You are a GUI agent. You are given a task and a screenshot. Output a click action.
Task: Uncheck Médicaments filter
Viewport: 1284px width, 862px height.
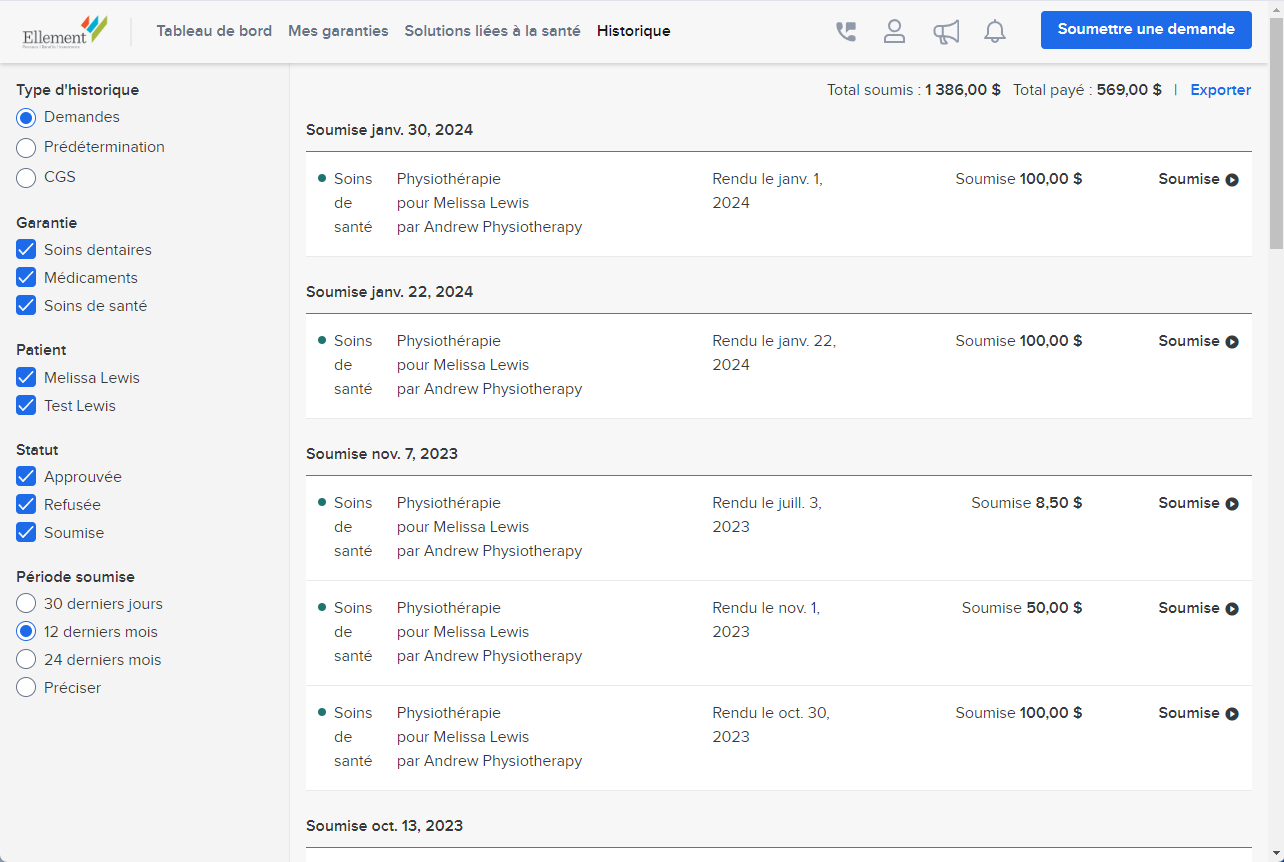click(26, 278)
